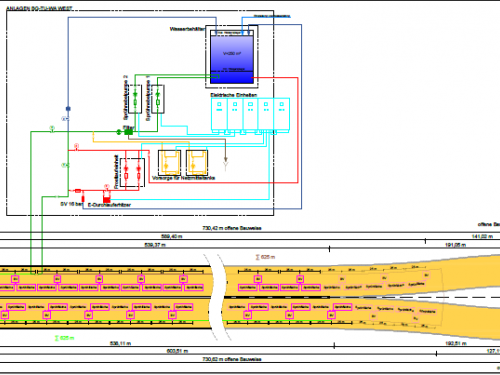This screenshot has width=500, height=375.
Task: Click the gray drain funnel symbol
Action: pyautogui.click(x=226, y=164)
